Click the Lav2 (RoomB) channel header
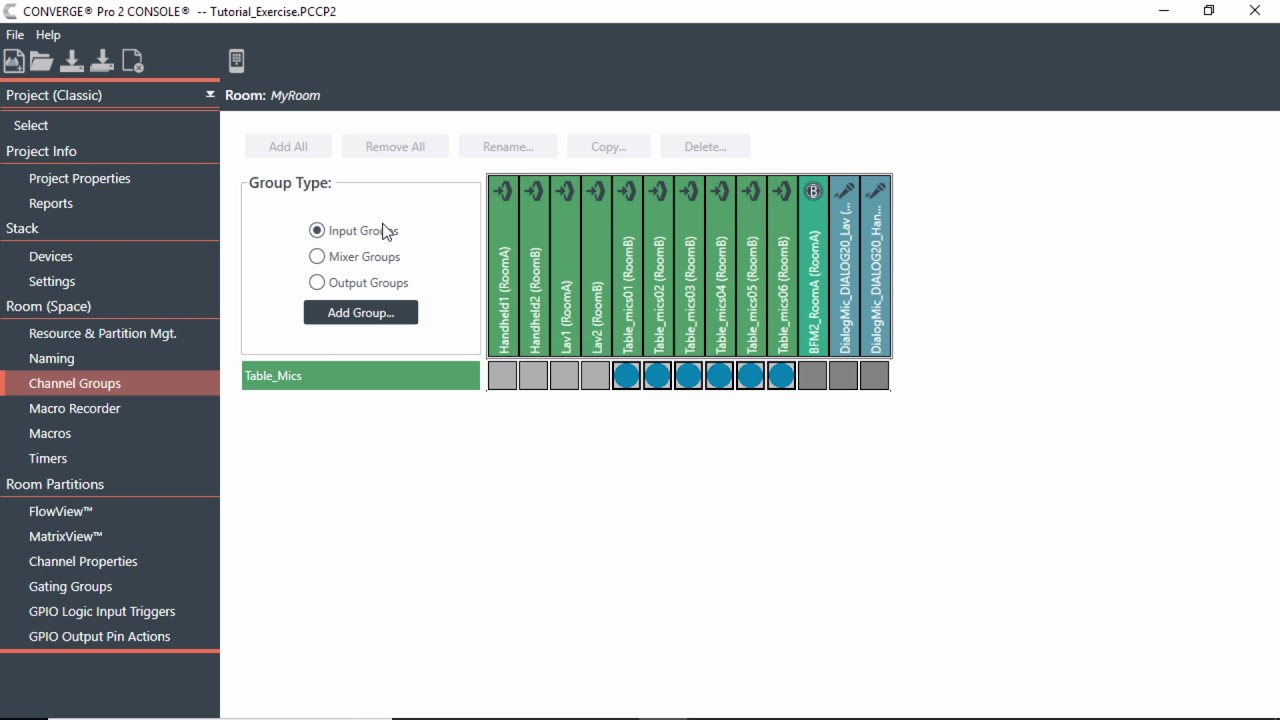1280x720 pixels. pos(596,266)
